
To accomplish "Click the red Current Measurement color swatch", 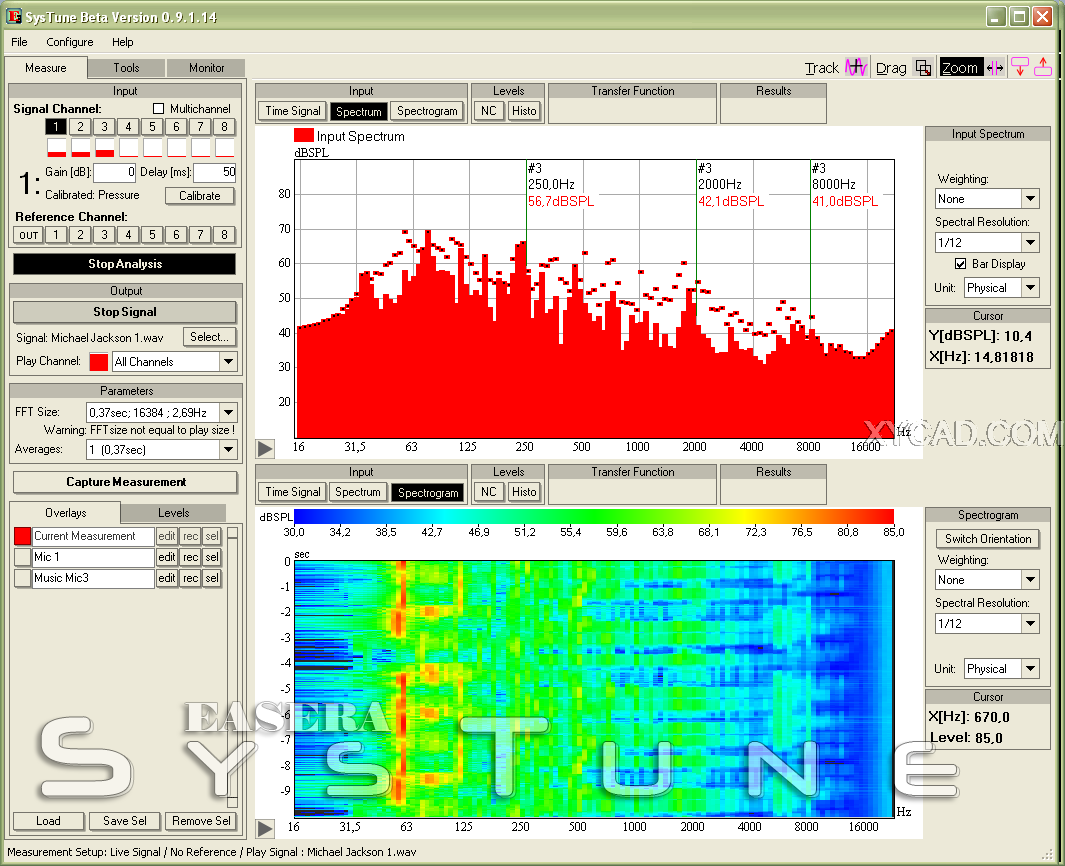I will 22,536.
